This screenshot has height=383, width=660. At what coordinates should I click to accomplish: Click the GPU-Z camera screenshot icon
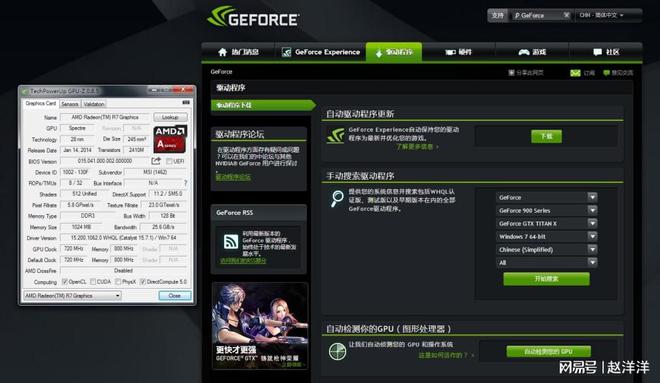click(x=186, y=103)
